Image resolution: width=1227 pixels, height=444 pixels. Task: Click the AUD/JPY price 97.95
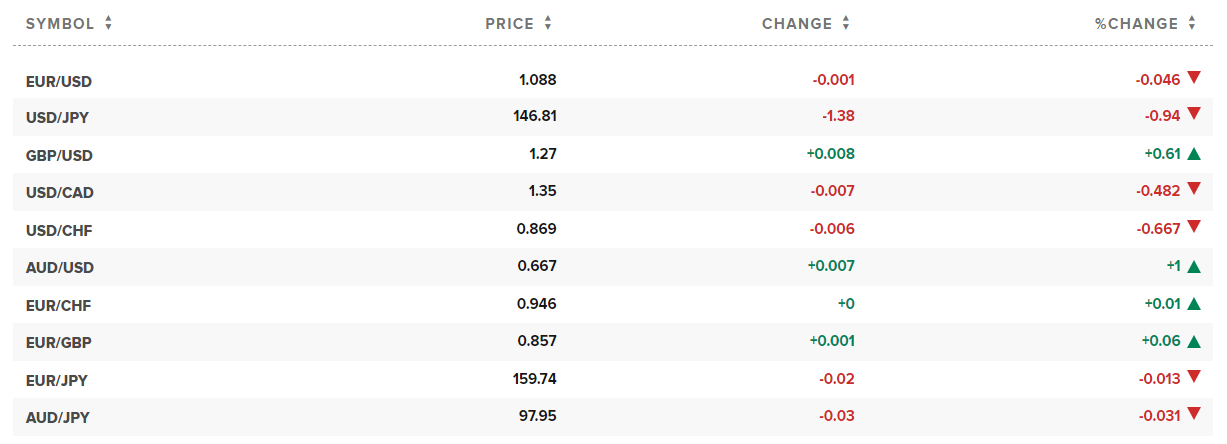coord(538,416)
